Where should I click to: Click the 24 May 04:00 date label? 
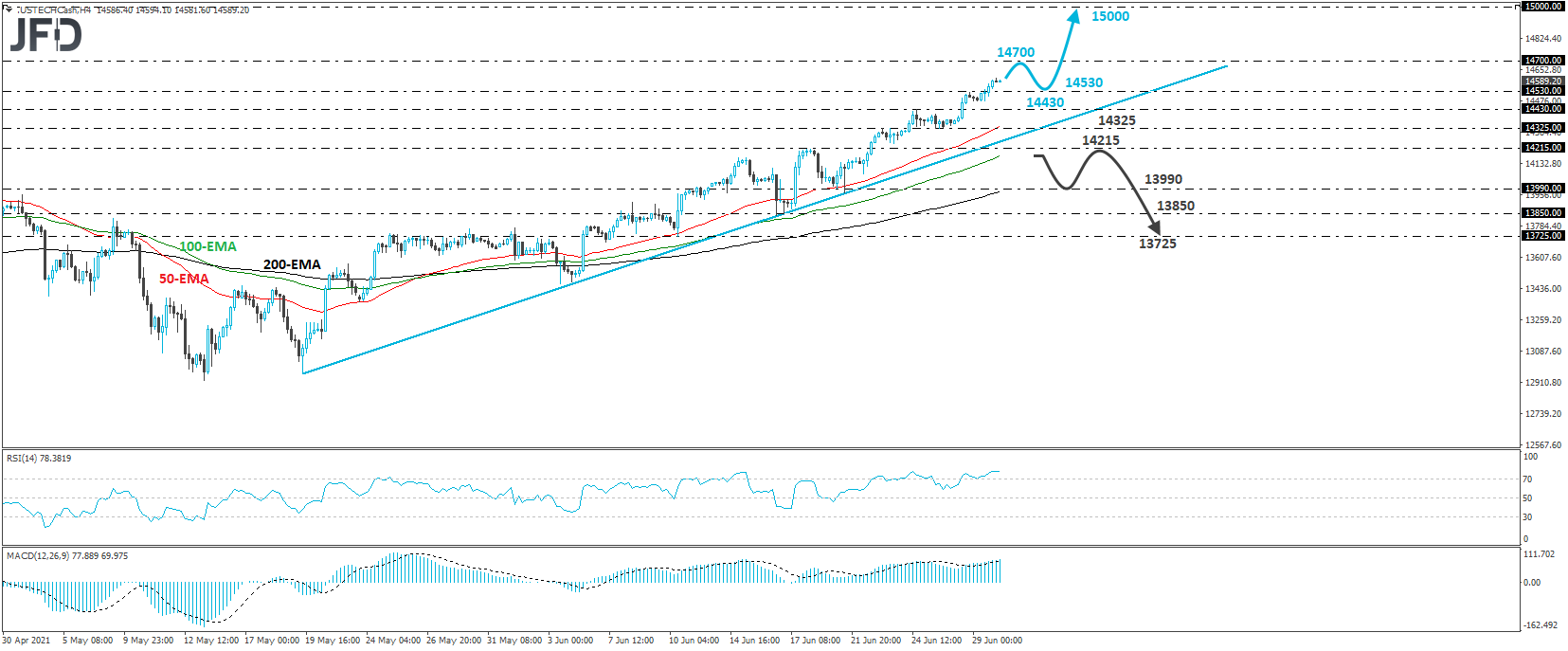[393, 641]
